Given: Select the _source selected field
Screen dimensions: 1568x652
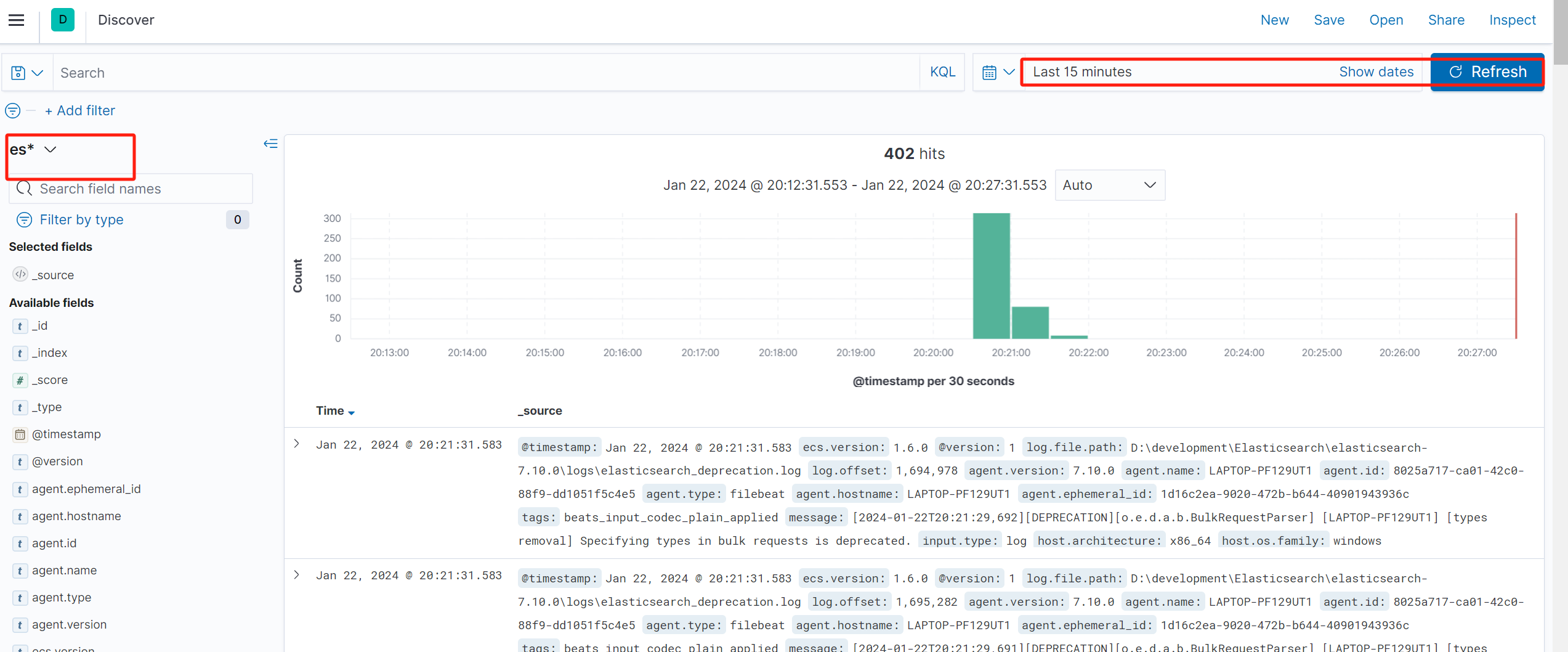Looking at the screenshot, I should 53,275.
